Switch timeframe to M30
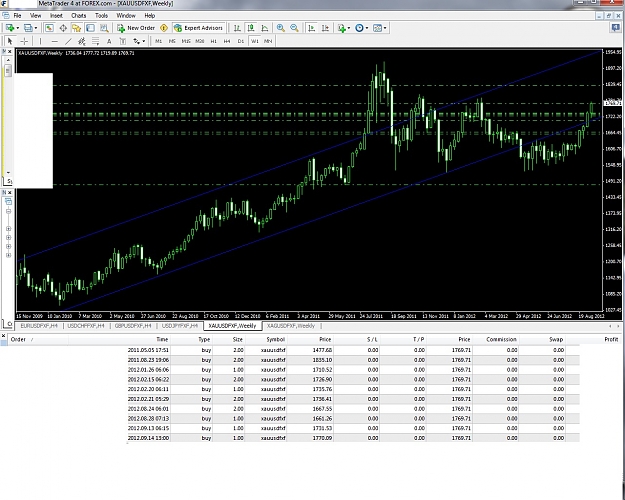This screenshot has width=625, height=500. click(200, 41)
